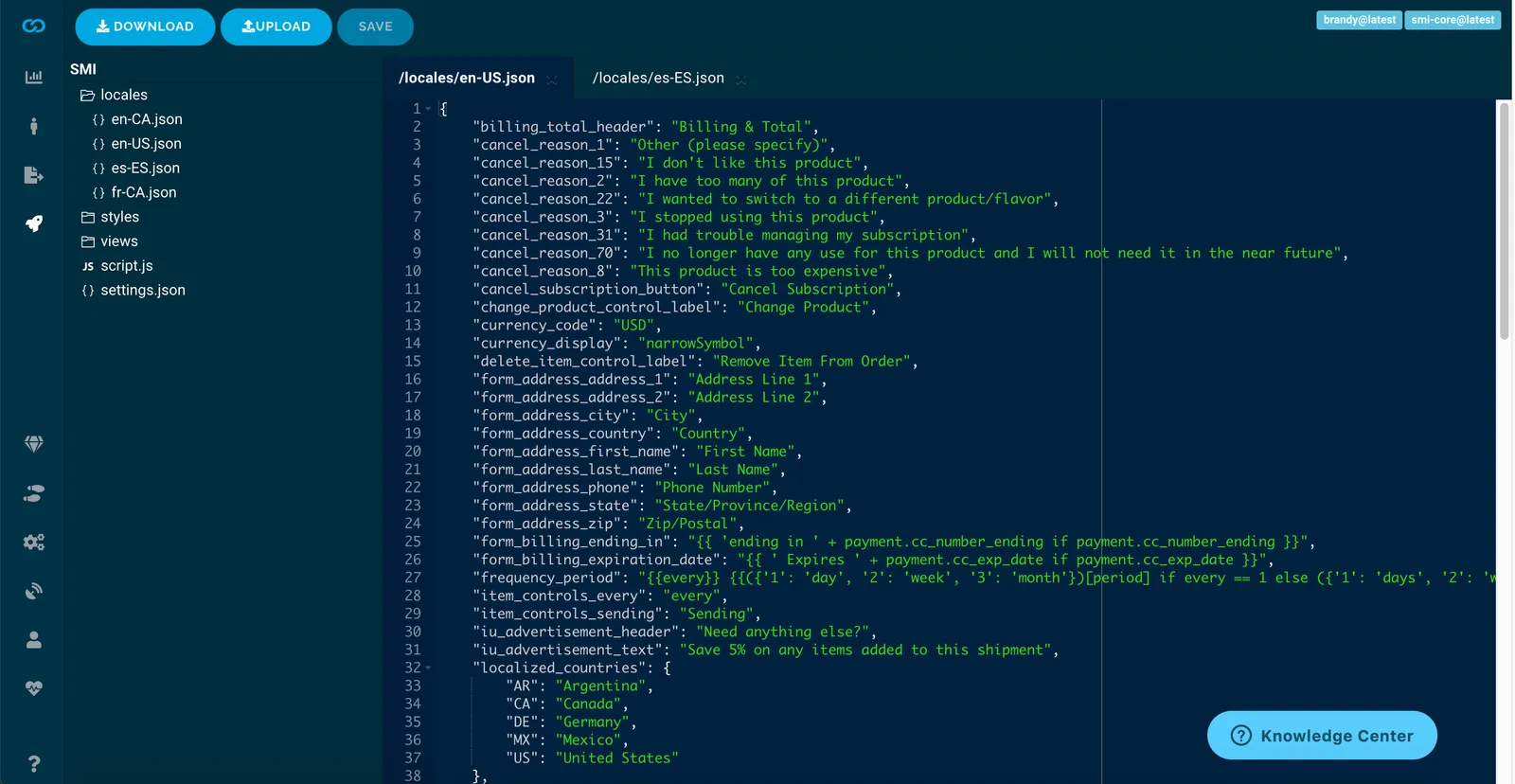Click the Save button
Viewport: 1515px width, 784px height.
pyautogui.click(x=375, y=27)
